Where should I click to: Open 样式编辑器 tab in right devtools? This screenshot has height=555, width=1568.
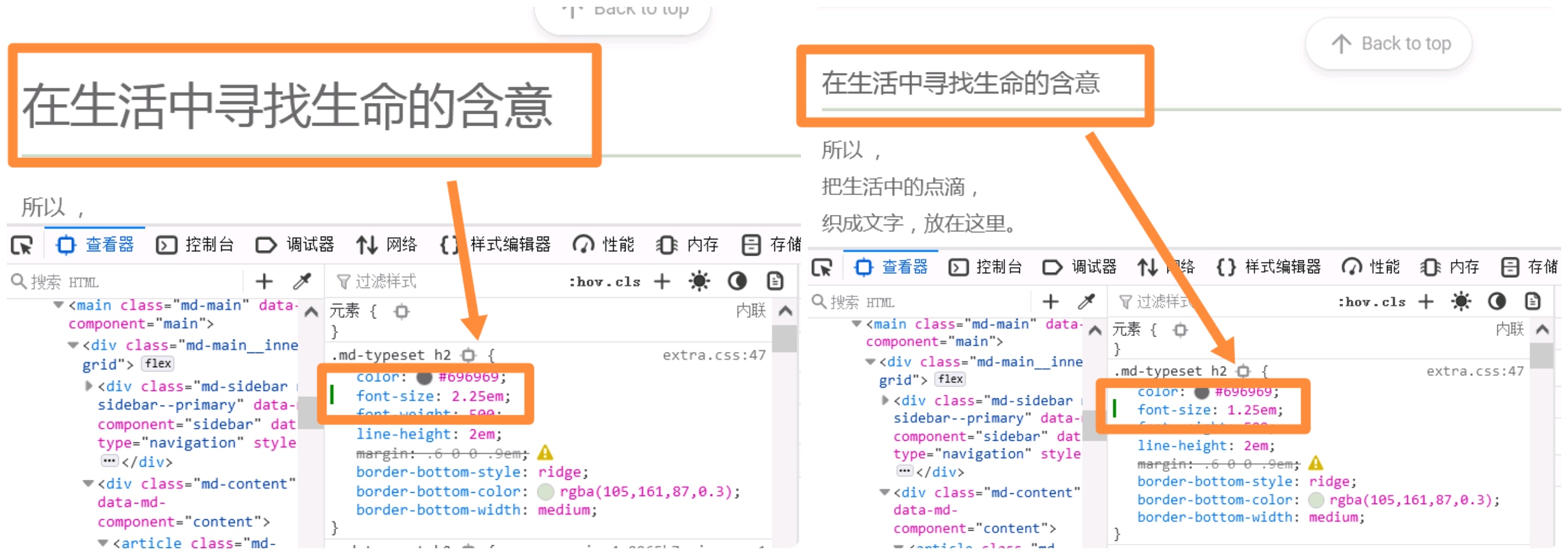[1269, 268]
